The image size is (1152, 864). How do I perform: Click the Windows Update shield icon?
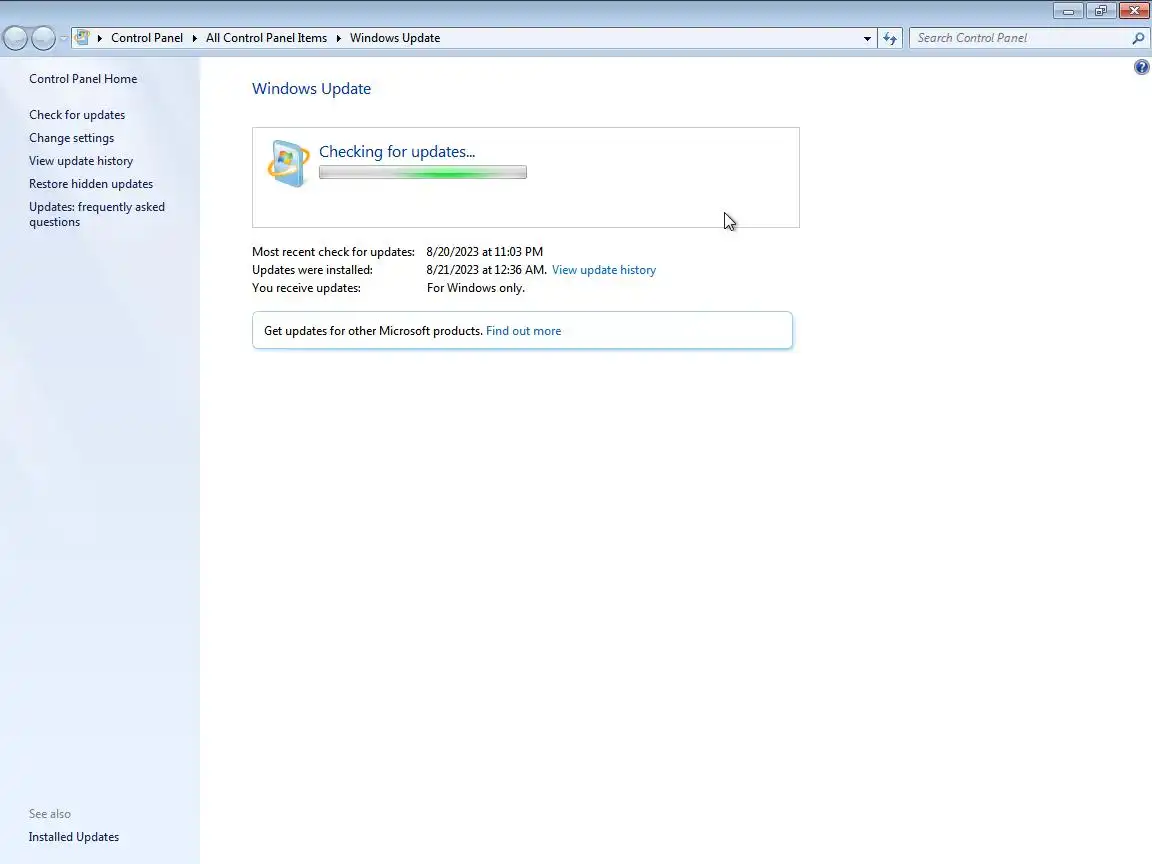pyautogui.click(x=289, y=163)
